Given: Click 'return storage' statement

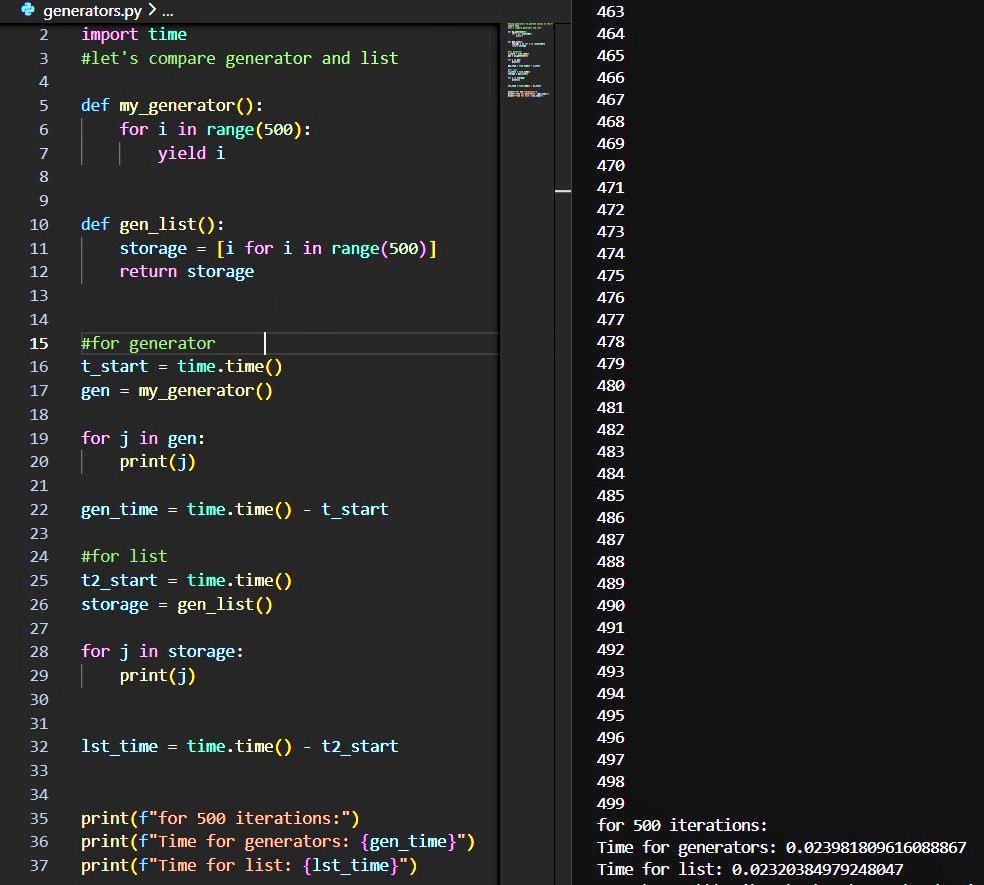Looking at the screenshot, I should point(186,272).
